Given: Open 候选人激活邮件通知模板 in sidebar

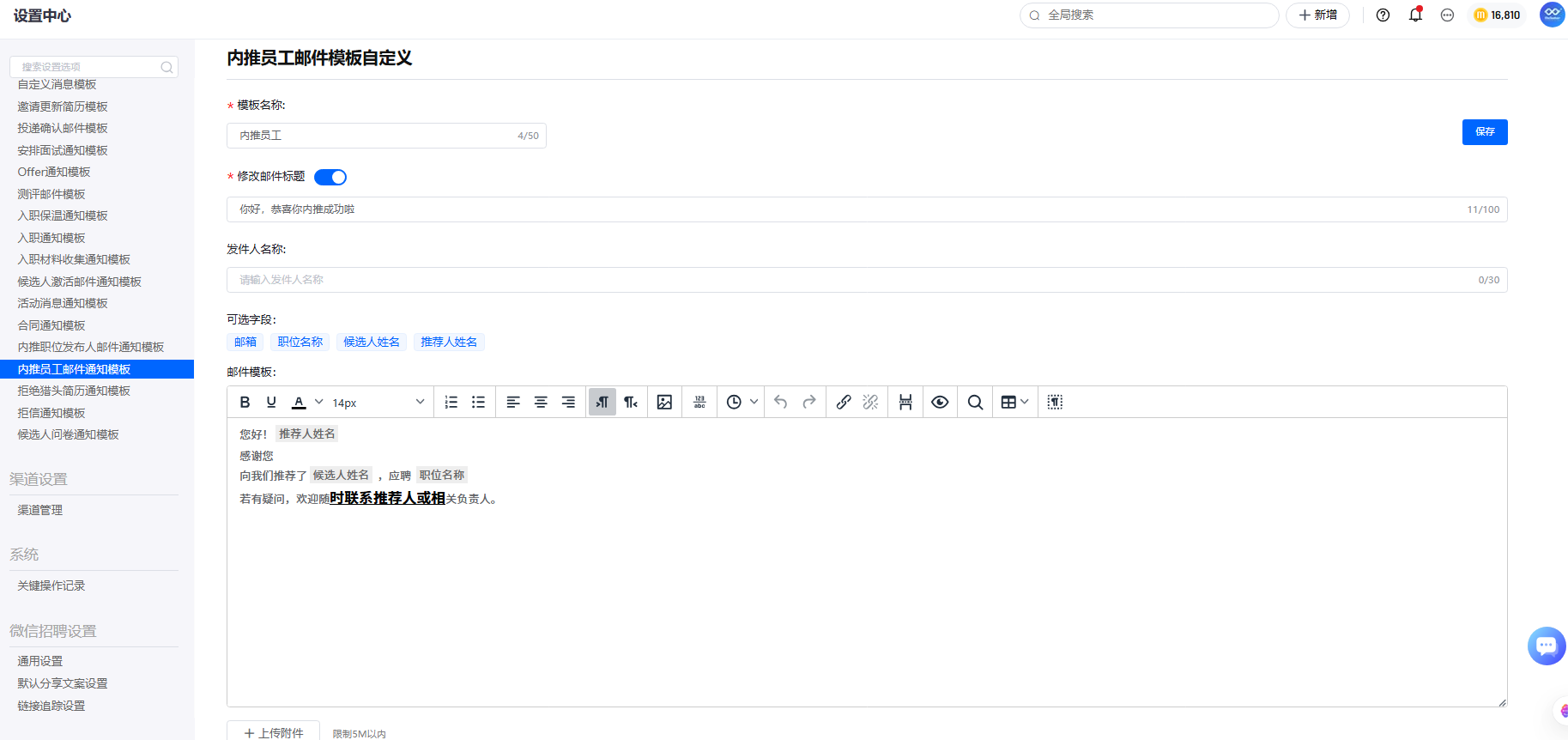Looking at the screenshot, I should click(x=80, y=282).
